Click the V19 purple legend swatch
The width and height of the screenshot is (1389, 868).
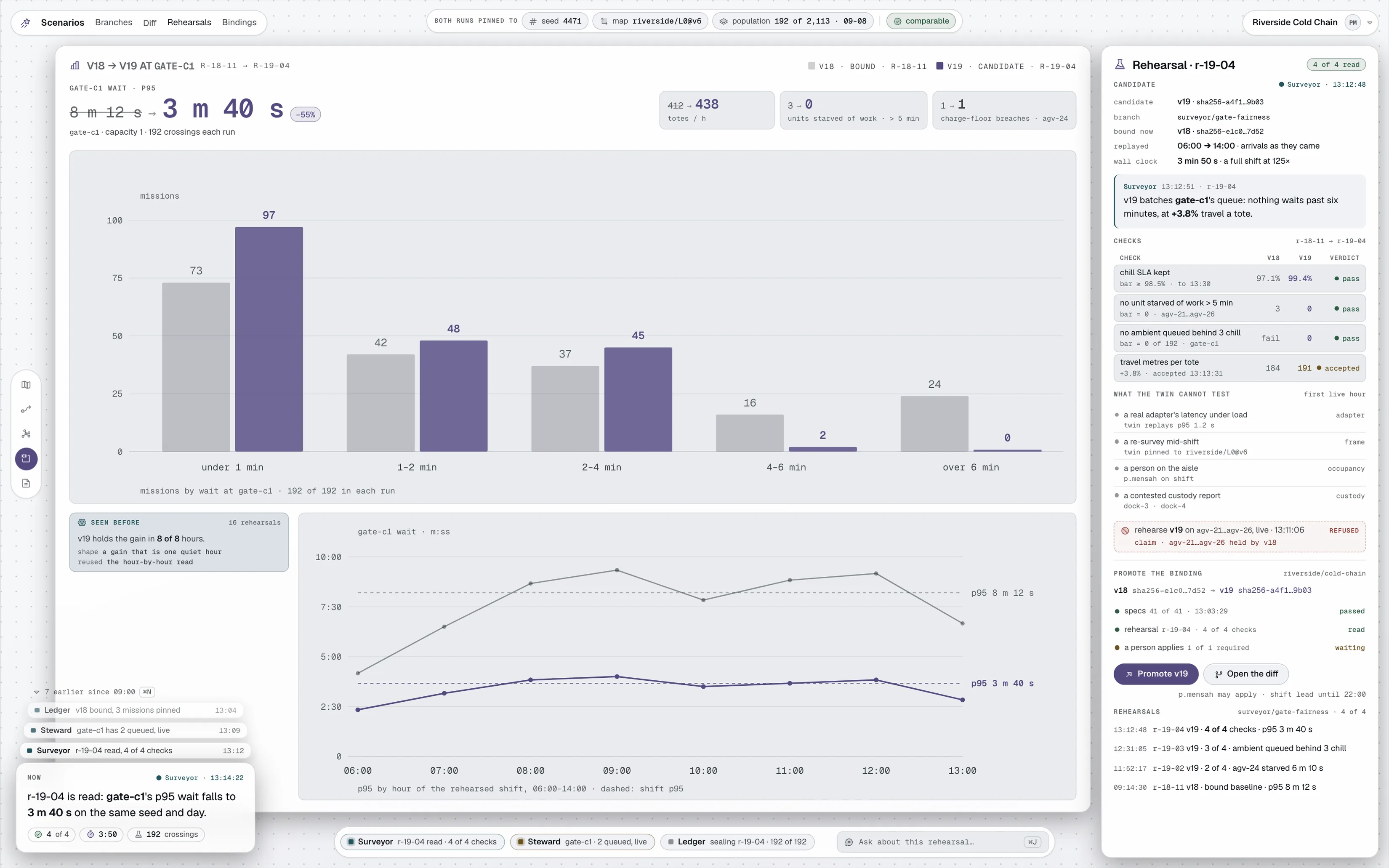(x=939, y=66)
